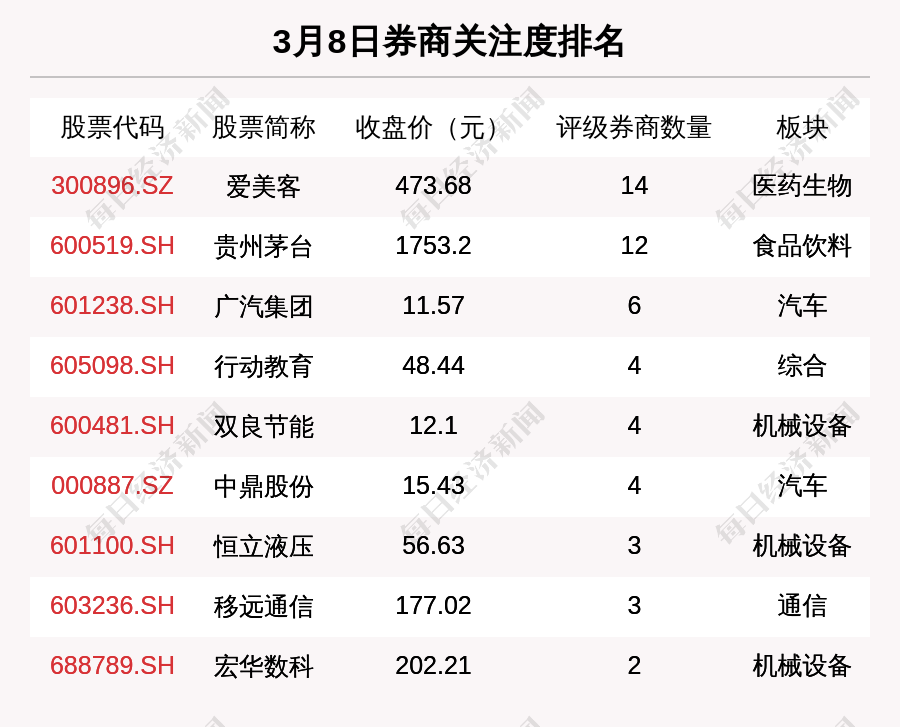Click sector 机械设备 in 宏华数科 row
900x727 pixels.
click(x=802, y=667)
